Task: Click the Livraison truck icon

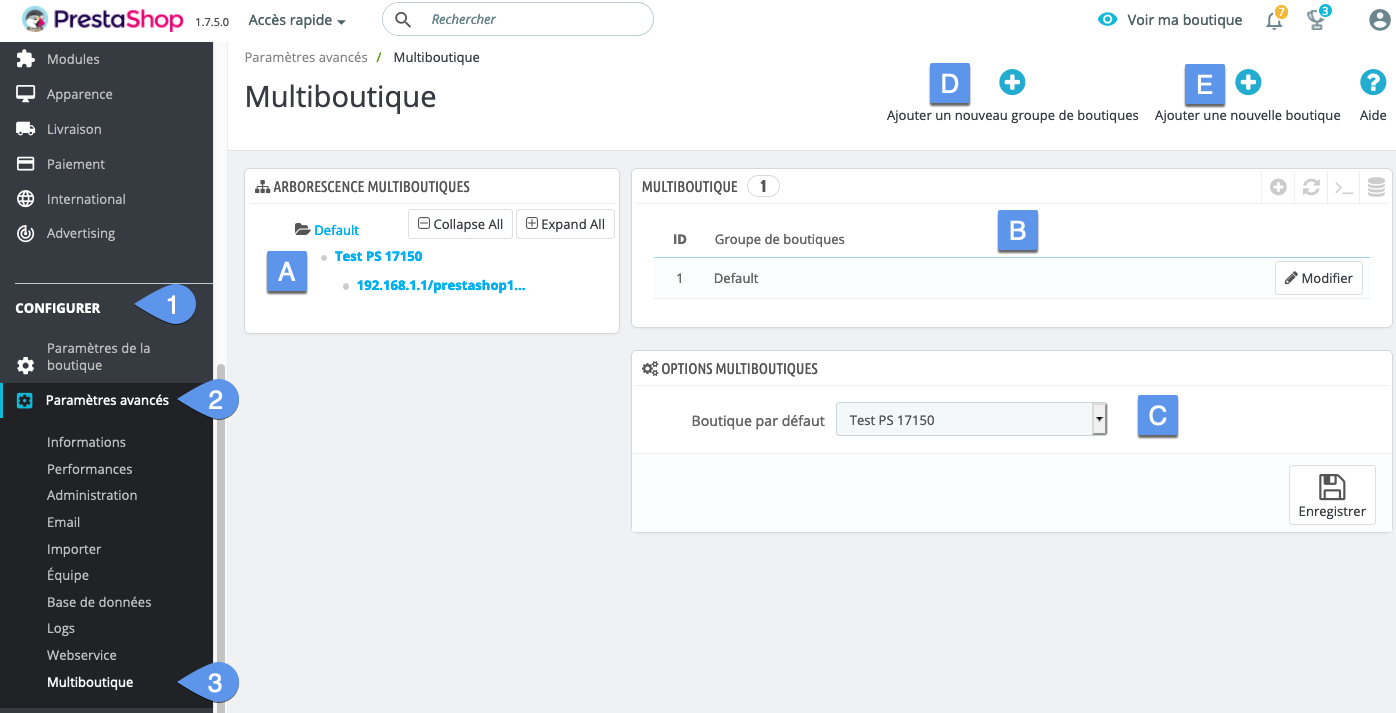Action: pyautogui.click(x=26, y=129)
